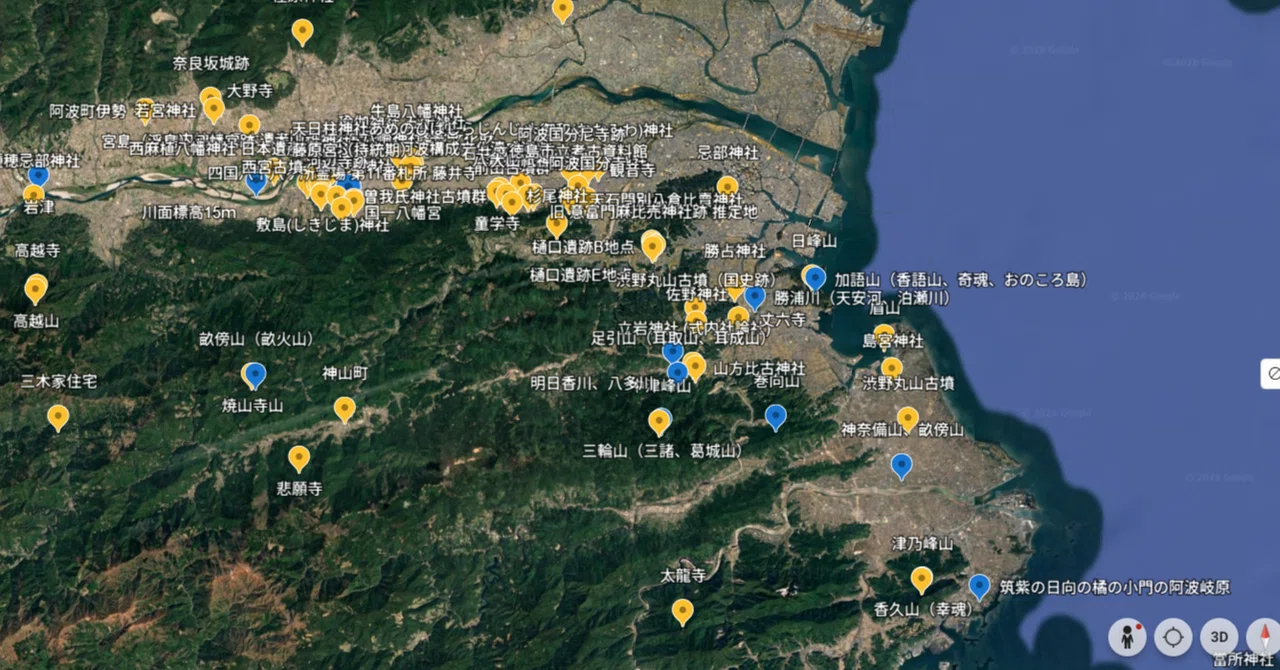Click the 阿波町伊勢 label
The height and width of the screenshot is (670, 1280).
point(88,111)
